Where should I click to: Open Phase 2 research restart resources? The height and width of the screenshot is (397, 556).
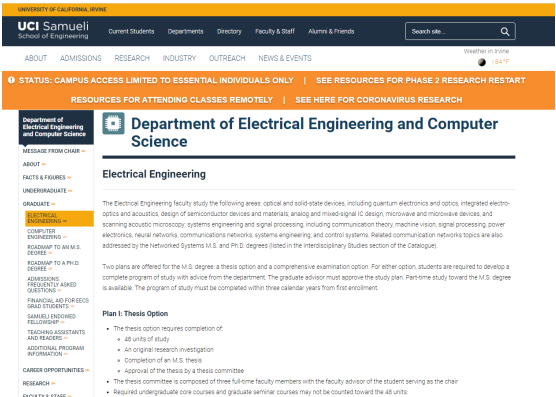[421, 80]
